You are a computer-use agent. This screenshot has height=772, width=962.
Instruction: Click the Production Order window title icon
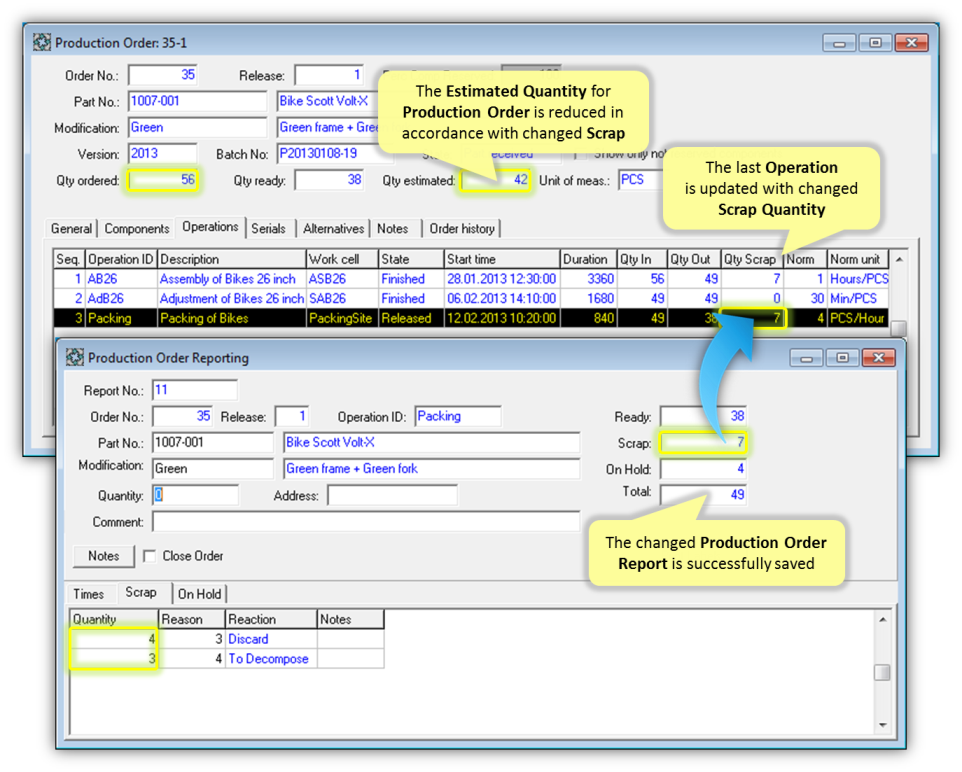[42, 42]
